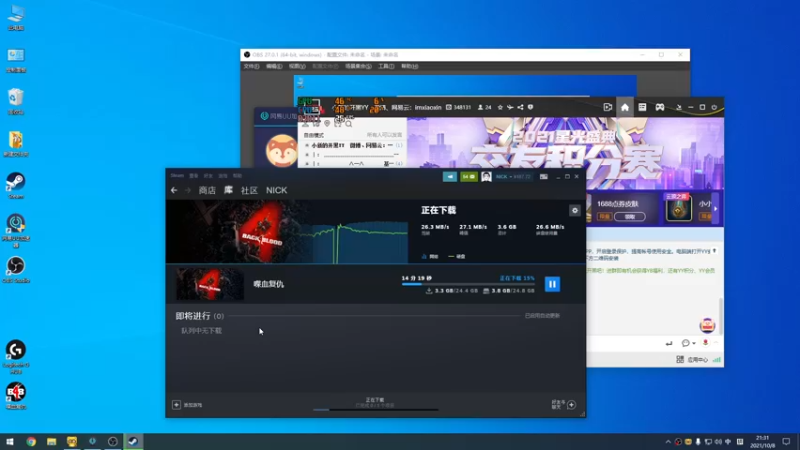Click the YY location pin icon

[327, 123]
